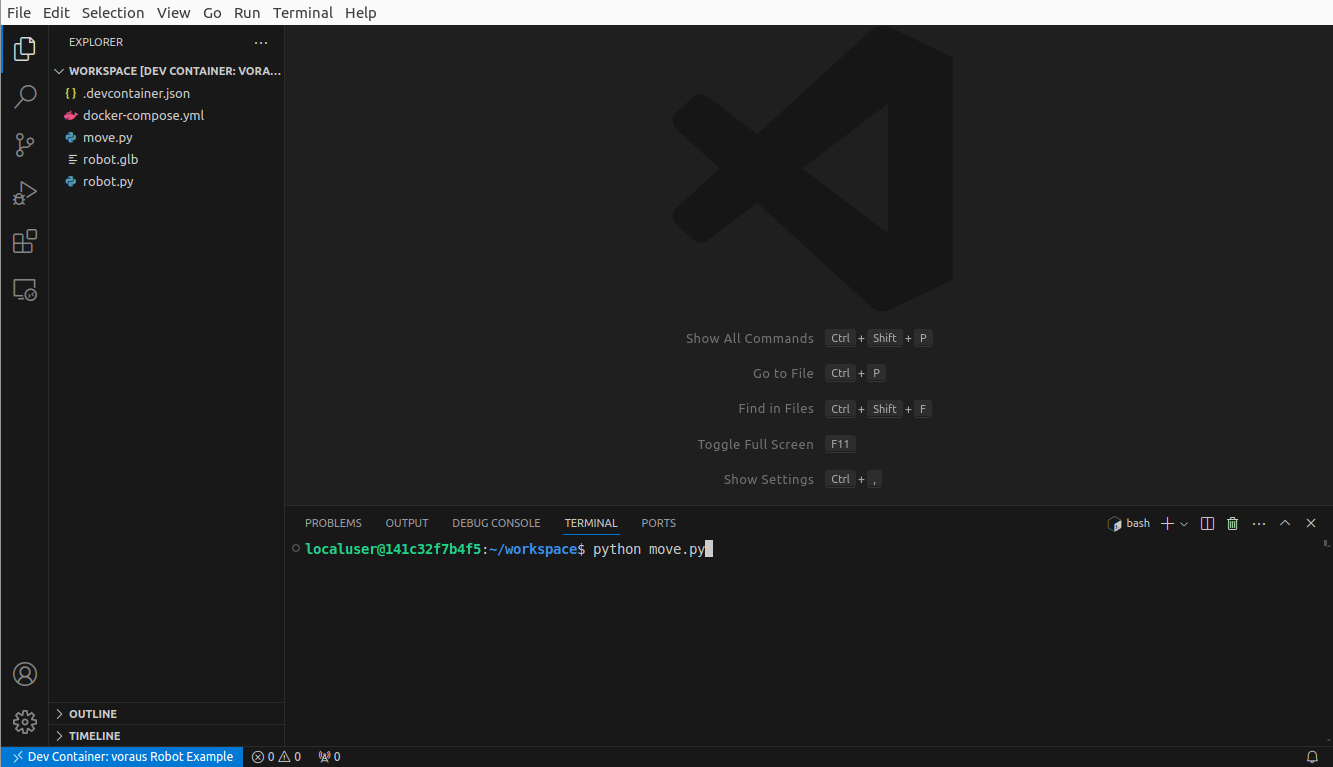This screenshot has height=767, width=1333.
Task: Open the launch profile dropdown arrow
Action: pyautogui.click(x=1184, y=523)
